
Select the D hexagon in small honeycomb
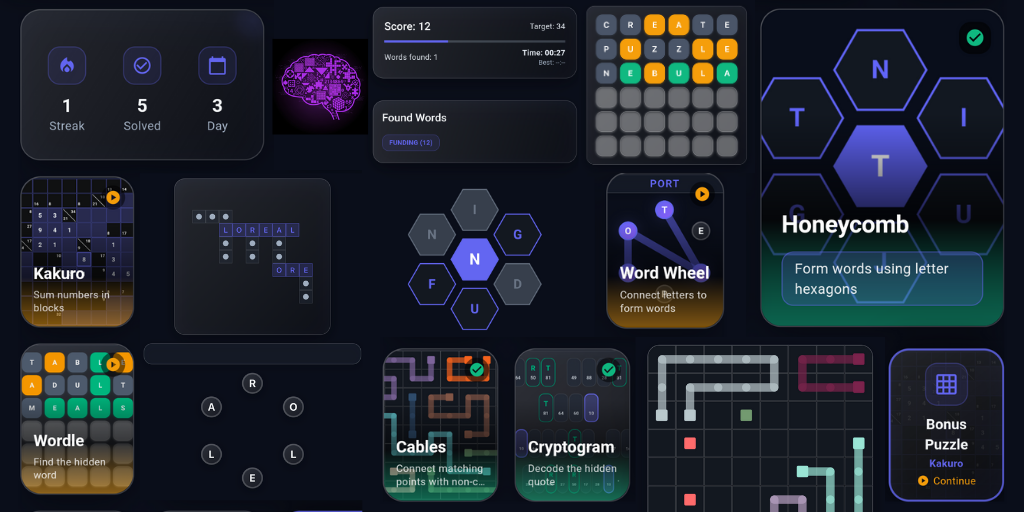pyautogui.click(x=518, y=284)
